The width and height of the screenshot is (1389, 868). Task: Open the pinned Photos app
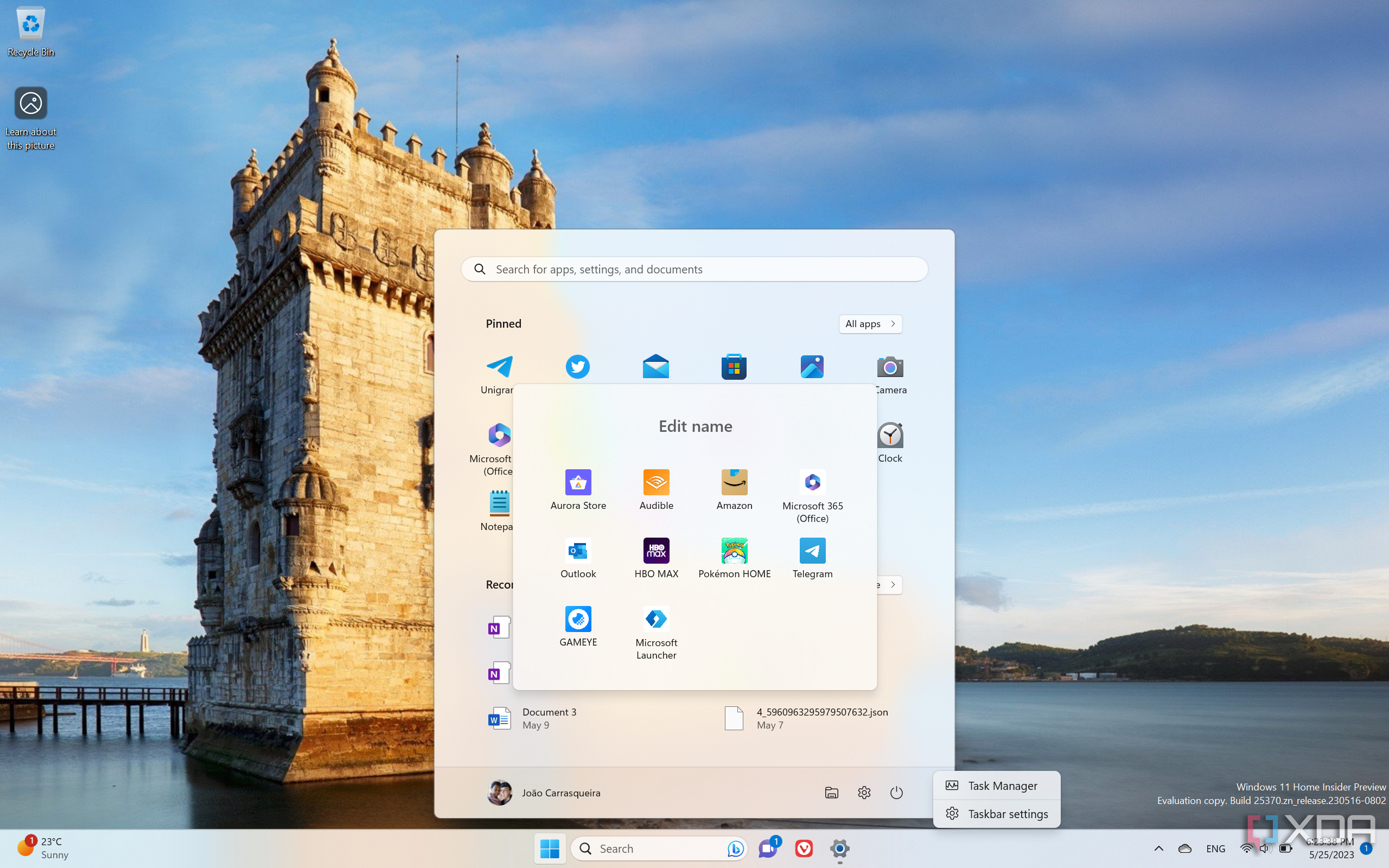point(812,366)
